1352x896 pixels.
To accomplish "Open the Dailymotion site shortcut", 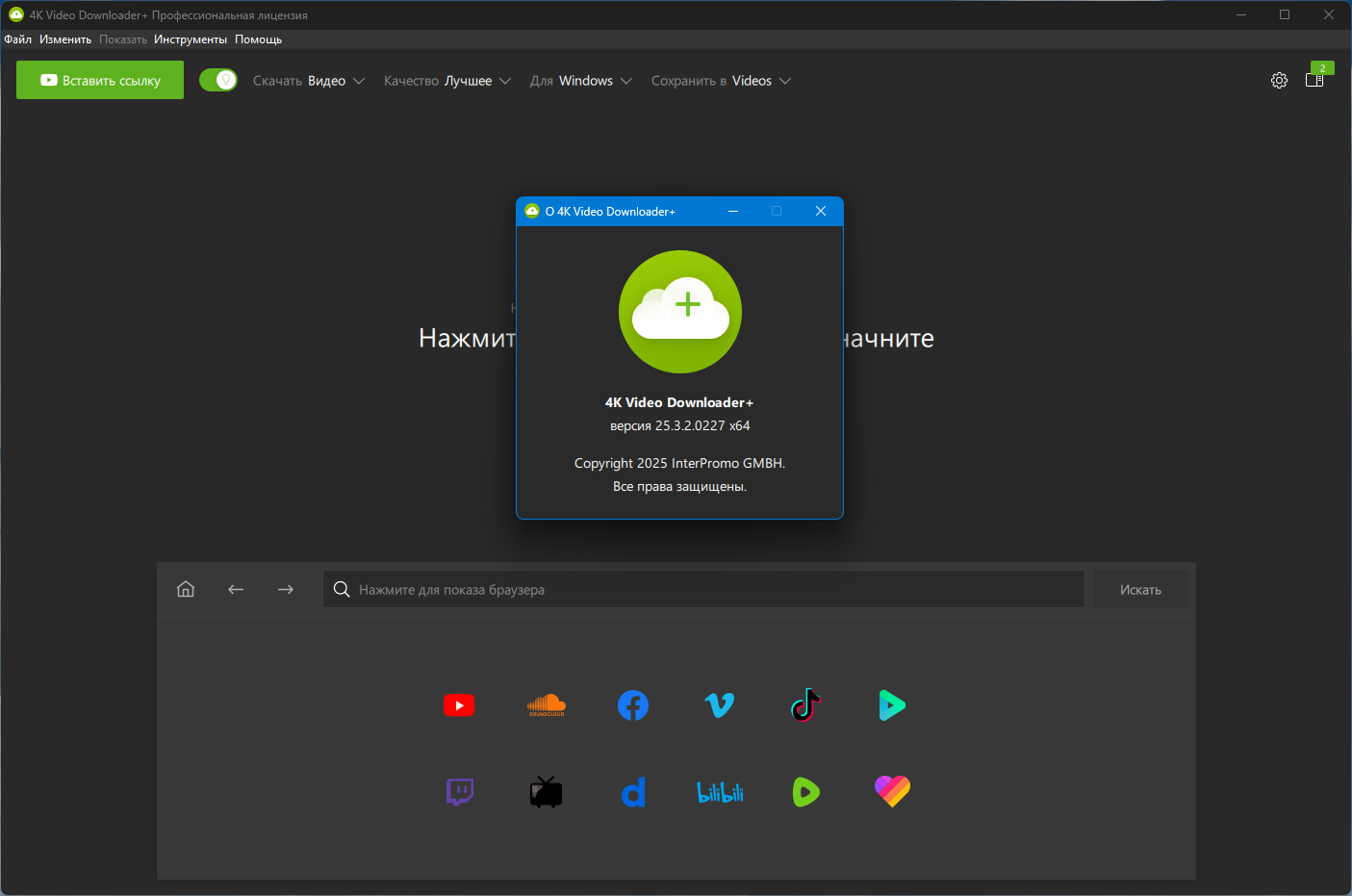I will pyautogui.click(x=633, y=792).
